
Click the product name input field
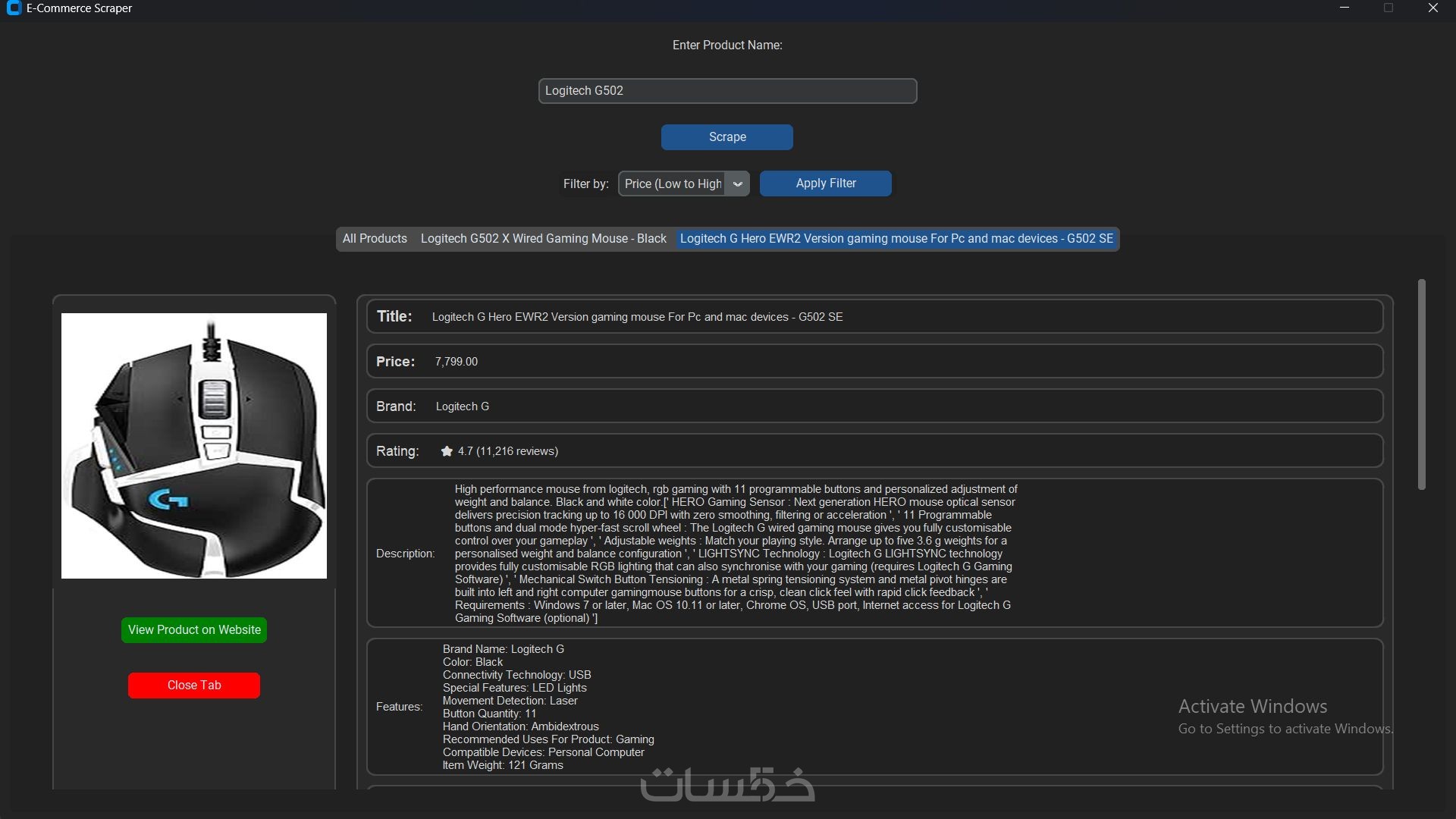point(727,91)
